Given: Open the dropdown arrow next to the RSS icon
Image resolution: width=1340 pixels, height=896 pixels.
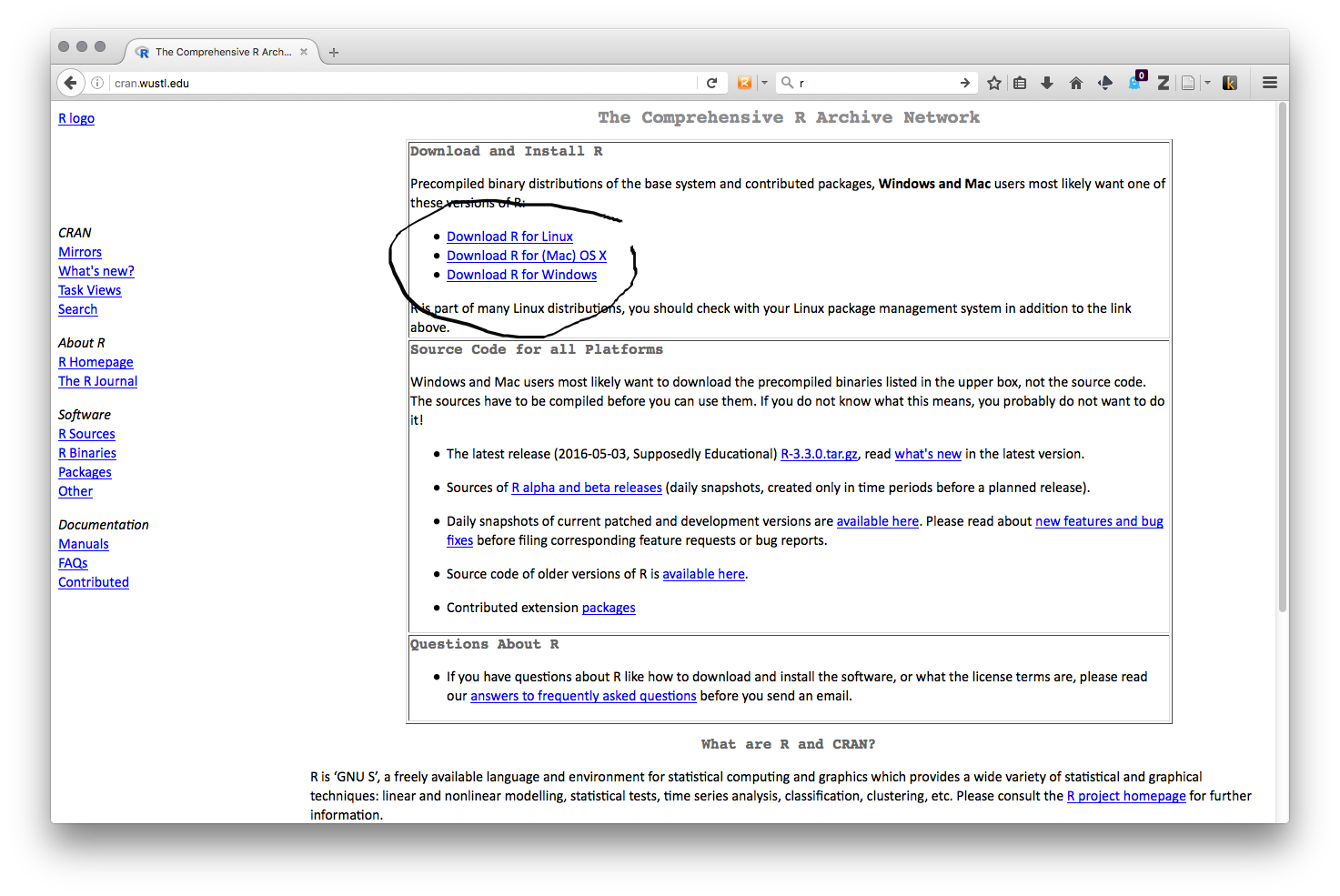Looking at the screenshot, I should click(764, 83).
